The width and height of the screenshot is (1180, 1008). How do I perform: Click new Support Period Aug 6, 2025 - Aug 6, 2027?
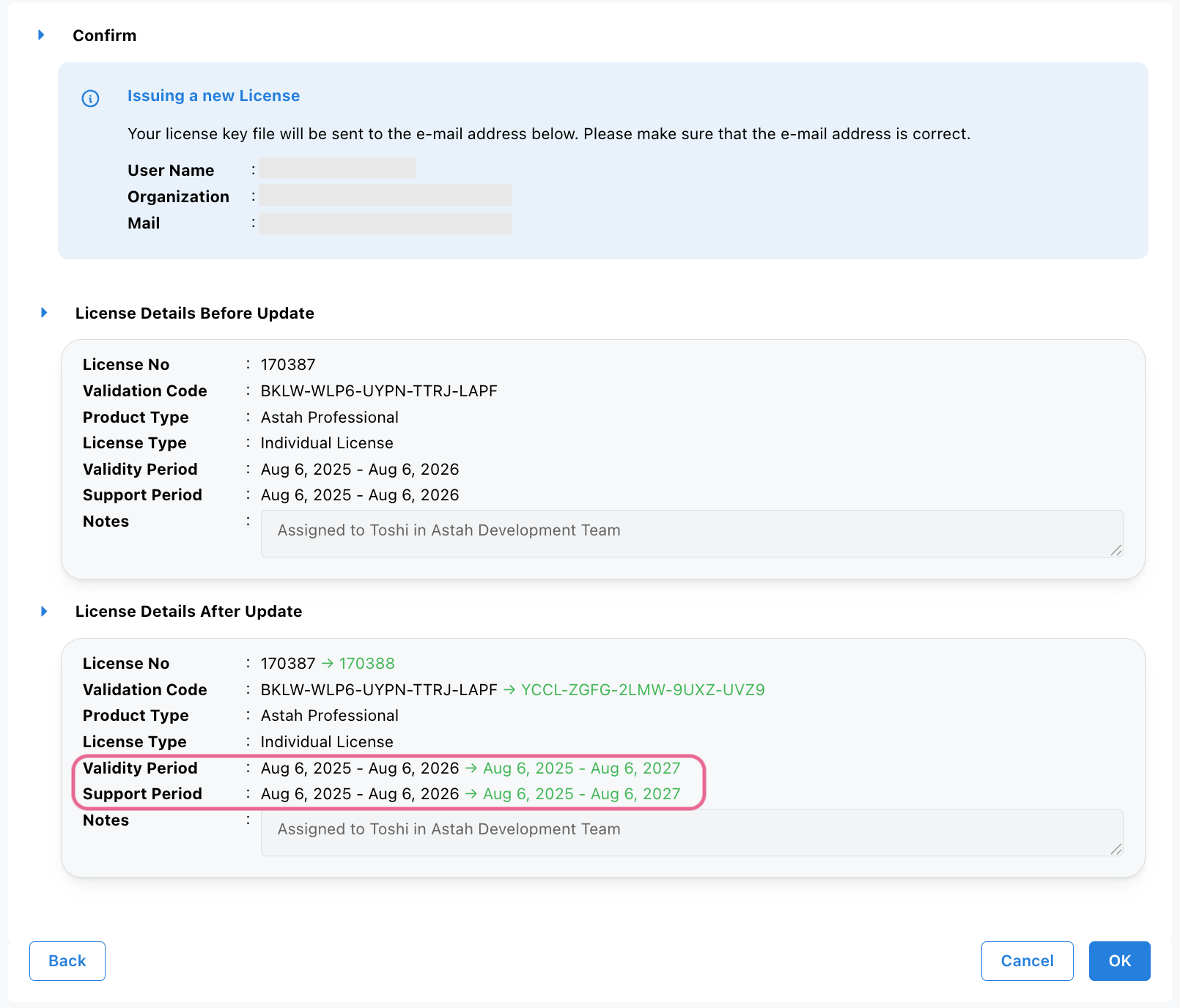[582, 794]
